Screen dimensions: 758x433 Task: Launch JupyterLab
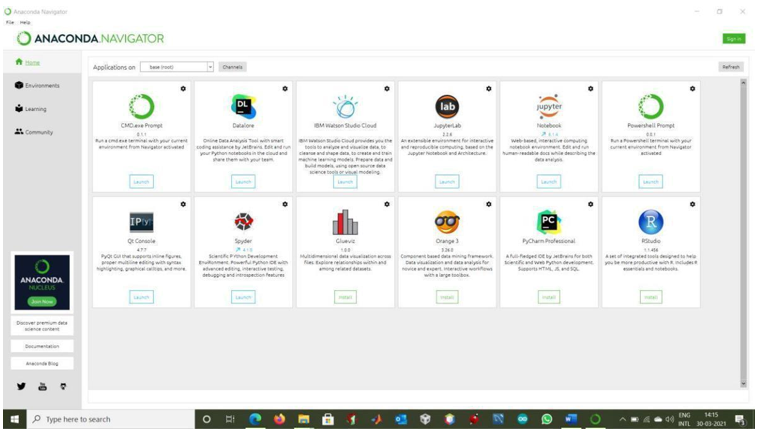click(447, 182)
